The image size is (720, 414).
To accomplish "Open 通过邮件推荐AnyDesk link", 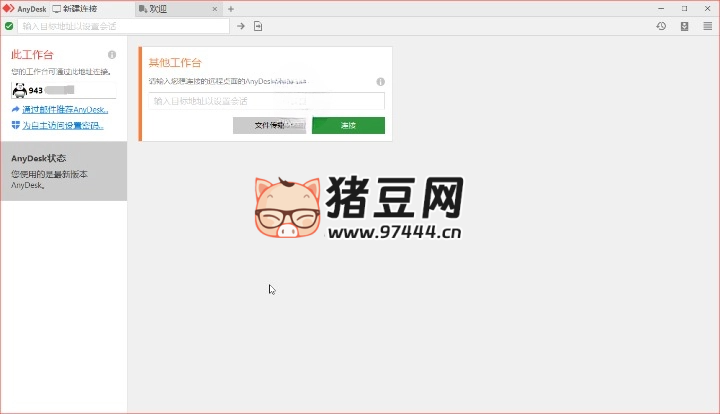I will [65, 109].
